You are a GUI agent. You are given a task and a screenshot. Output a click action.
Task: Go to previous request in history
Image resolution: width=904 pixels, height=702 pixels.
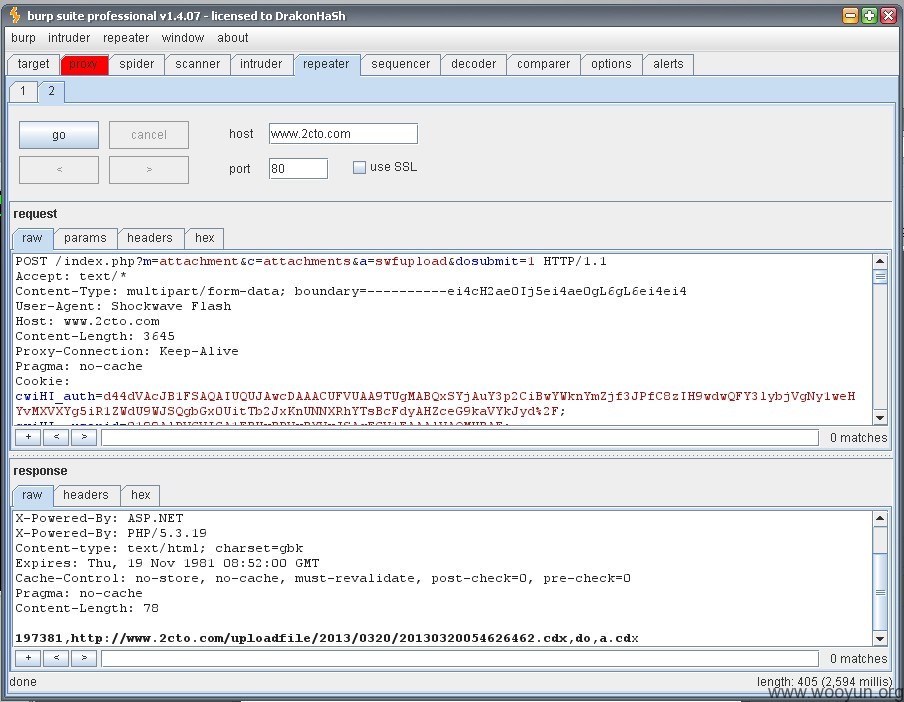pyautogui.click(x=59, y=169)
